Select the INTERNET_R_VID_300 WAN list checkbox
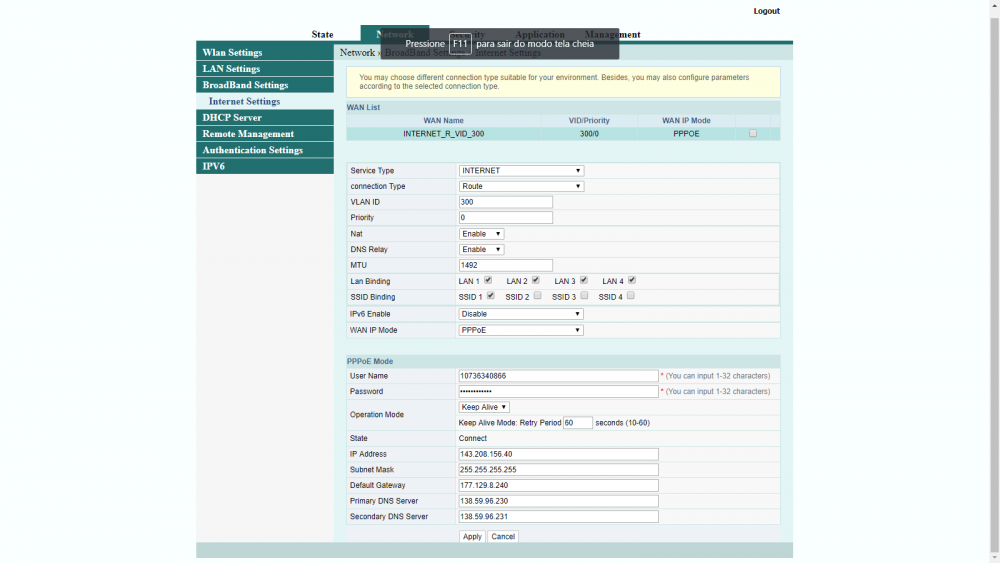The width and height of the screenshot is (1000, 563). tap(753, 133)
